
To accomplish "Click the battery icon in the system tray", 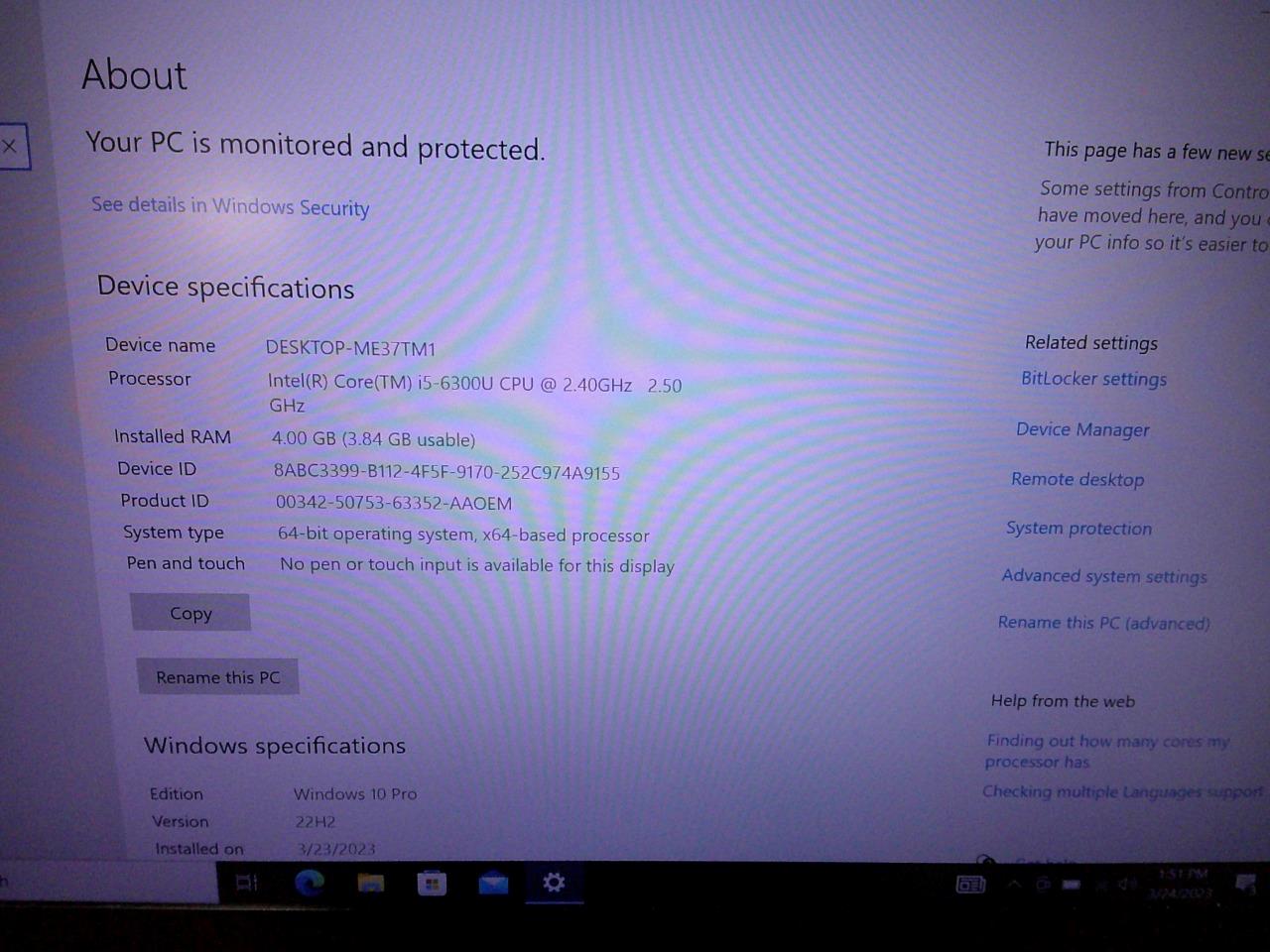I will pyautogui.click(x=1072, y=884).
